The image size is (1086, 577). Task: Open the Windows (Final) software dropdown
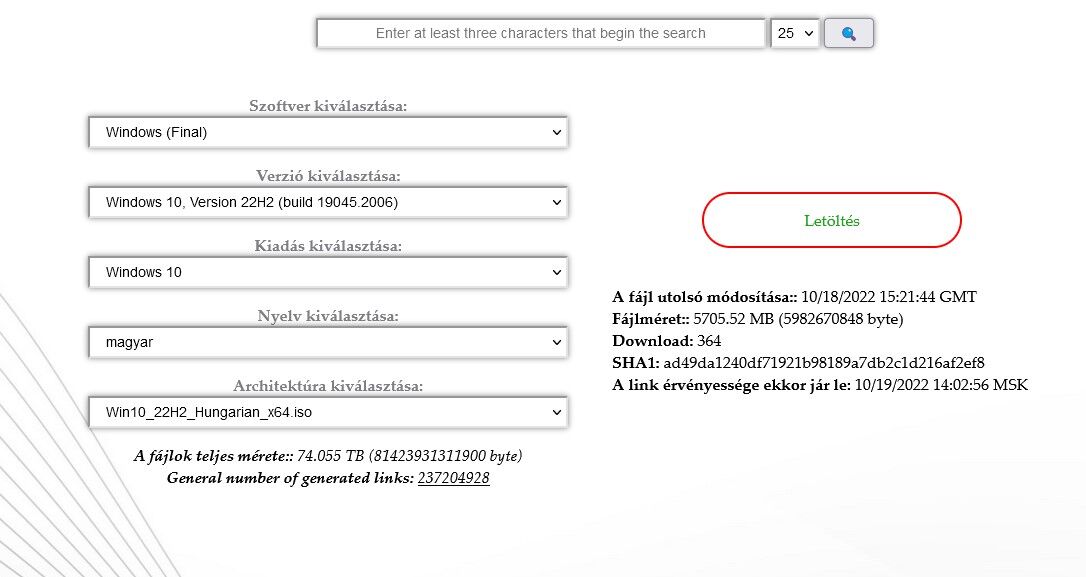point(328,132)
